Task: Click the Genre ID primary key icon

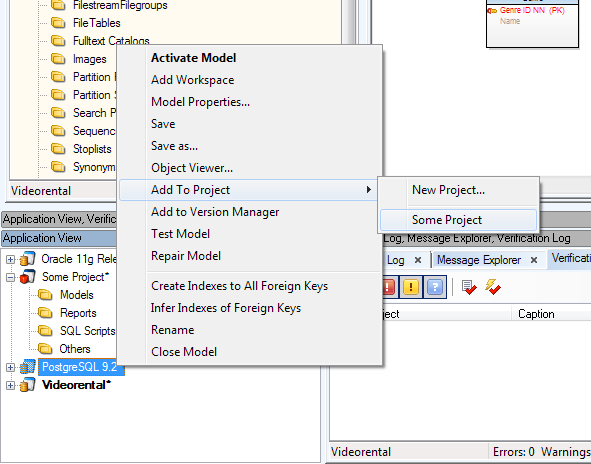Action: point(492,11)
